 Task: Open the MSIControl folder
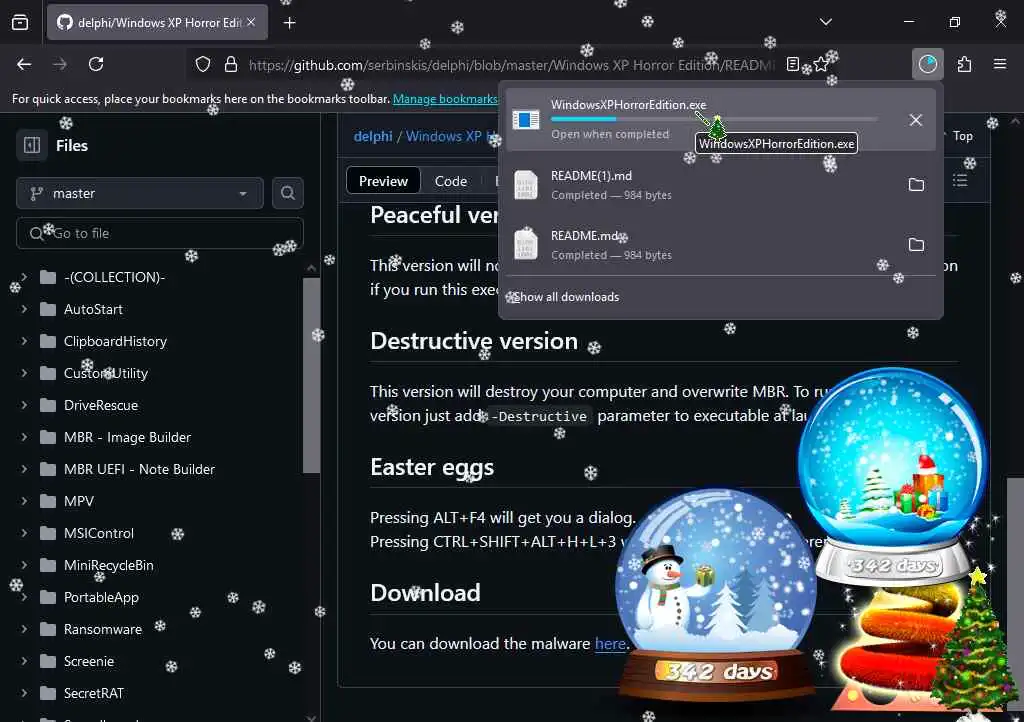pos(99,533)
